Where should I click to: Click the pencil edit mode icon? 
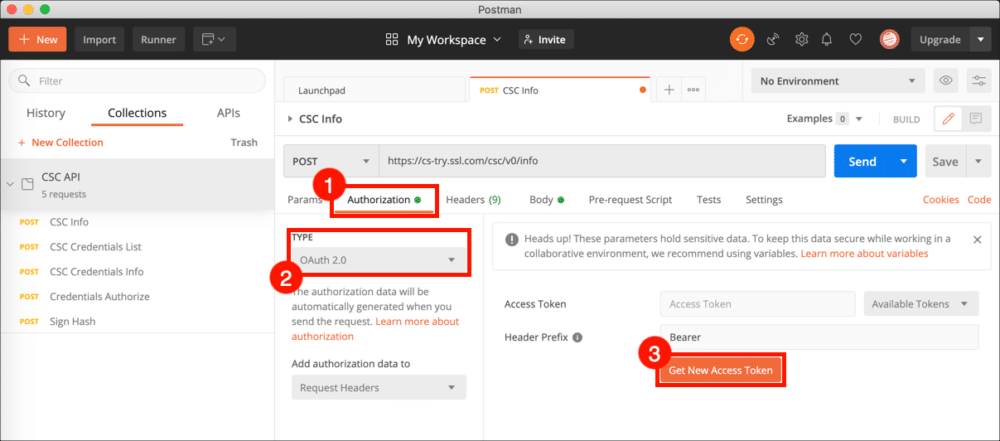tap(948, 119)
